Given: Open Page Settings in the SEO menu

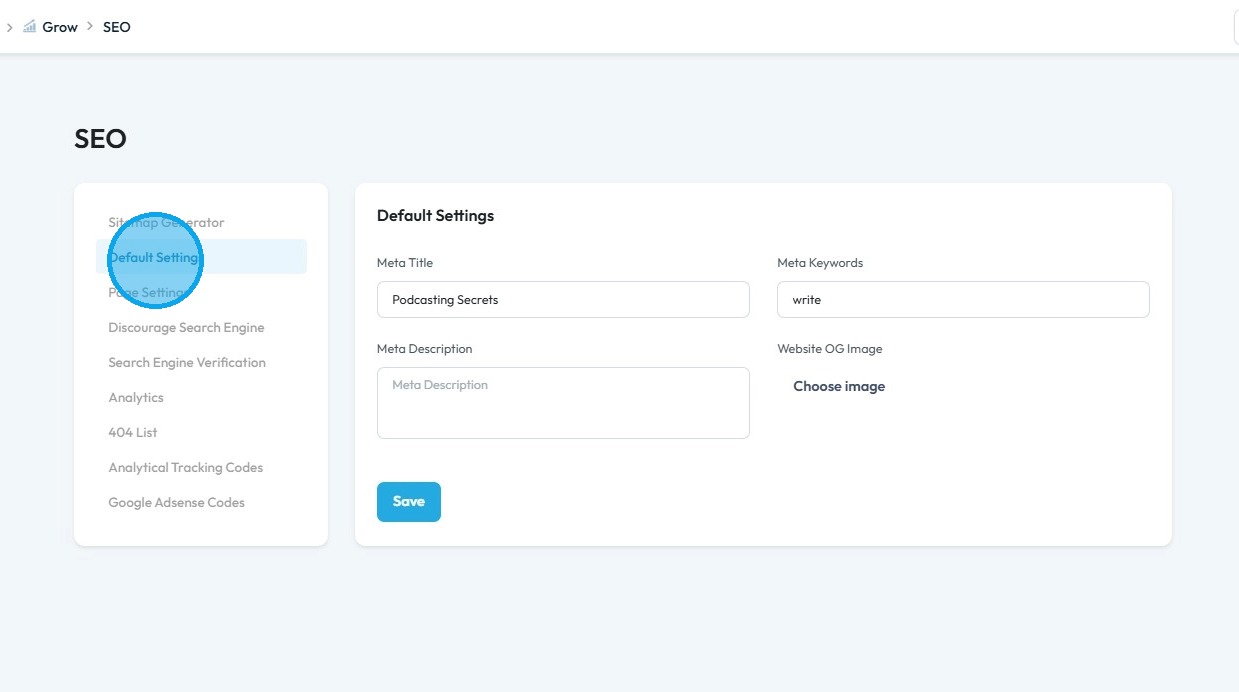Looking at the screenshot, I should point(148,292).
